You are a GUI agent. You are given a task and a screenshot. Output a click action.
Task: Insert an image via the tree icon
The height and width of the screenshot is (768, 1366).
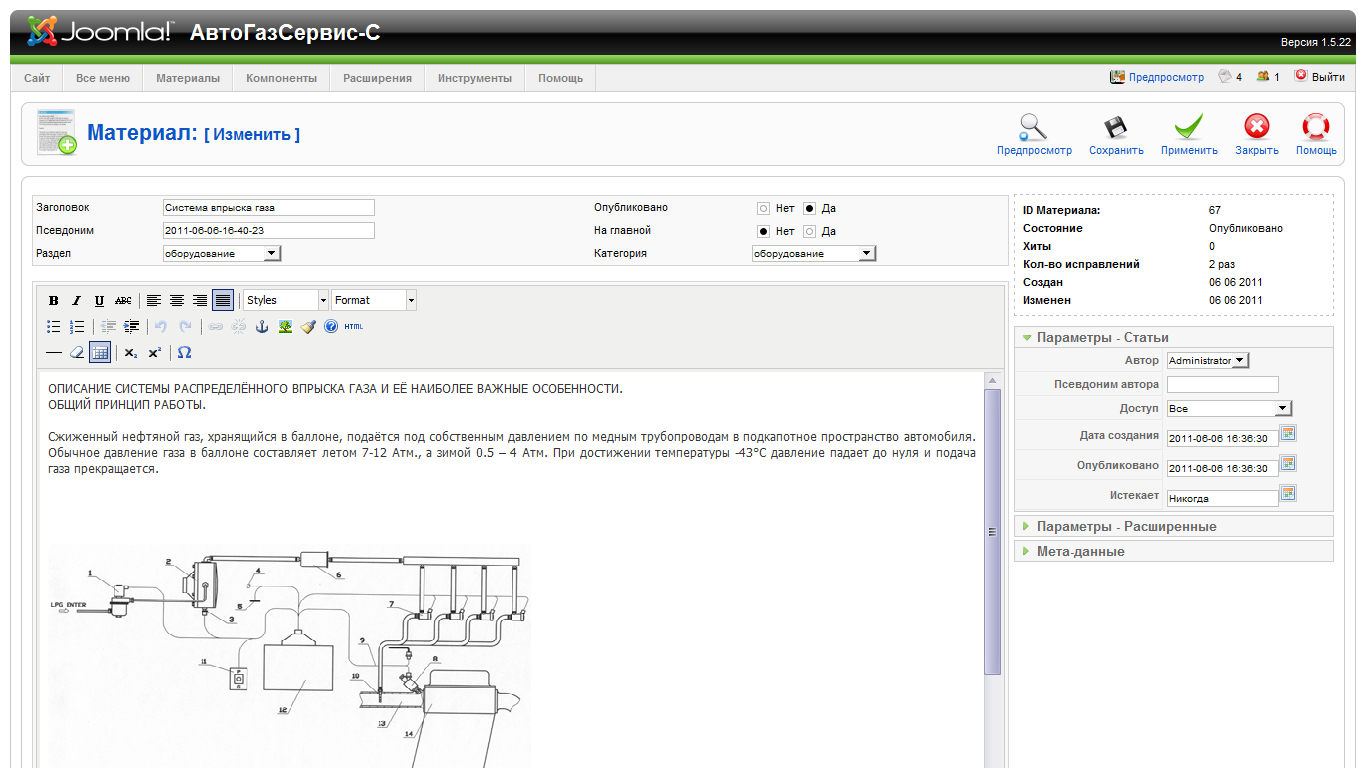pos(285,326)
